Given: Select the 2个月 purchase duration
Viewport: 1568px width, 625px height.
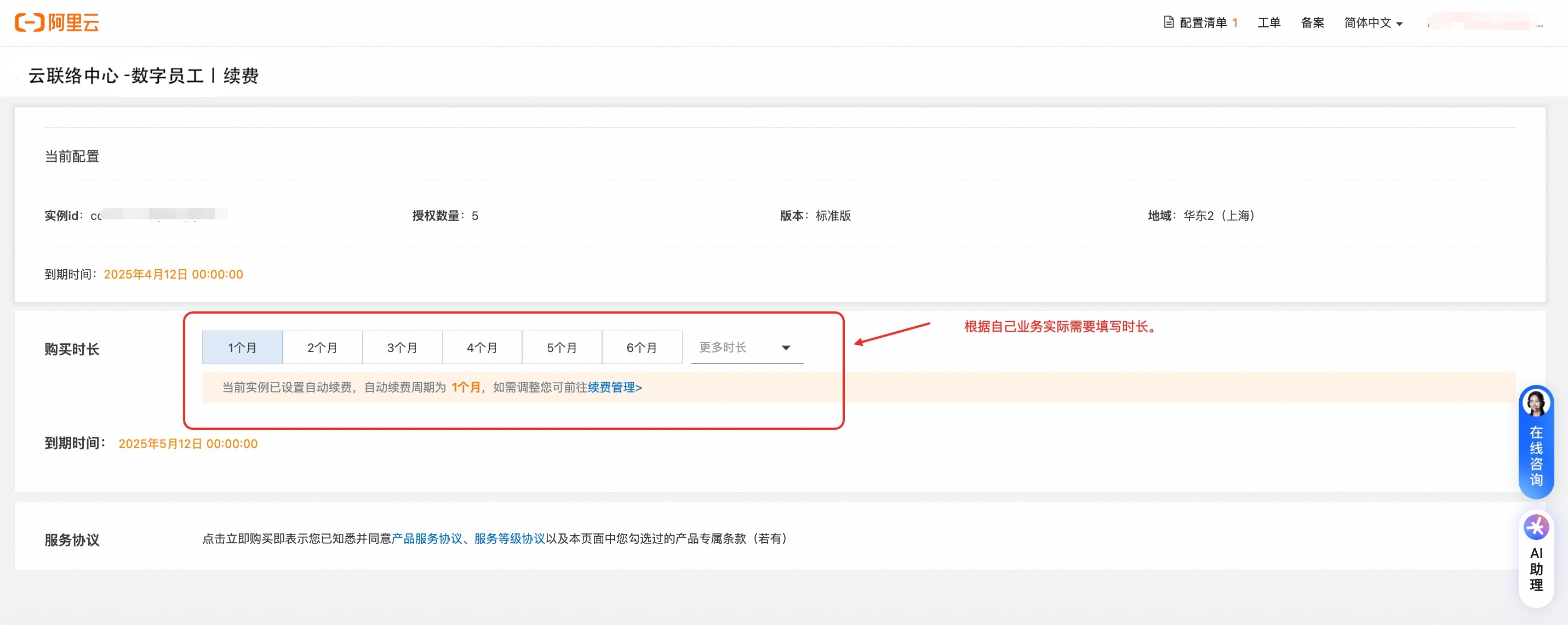Looking at the screenshot, I should point(322,347).
